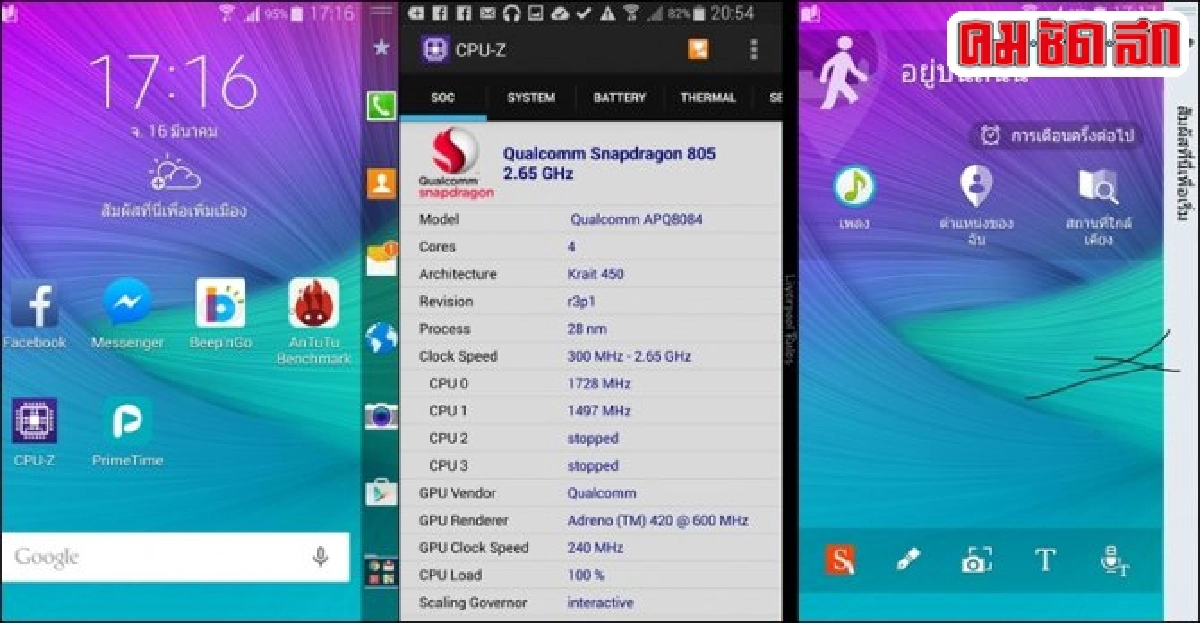
Task: Tap the Google voice search microphone
Action: (x=320, y=557)
